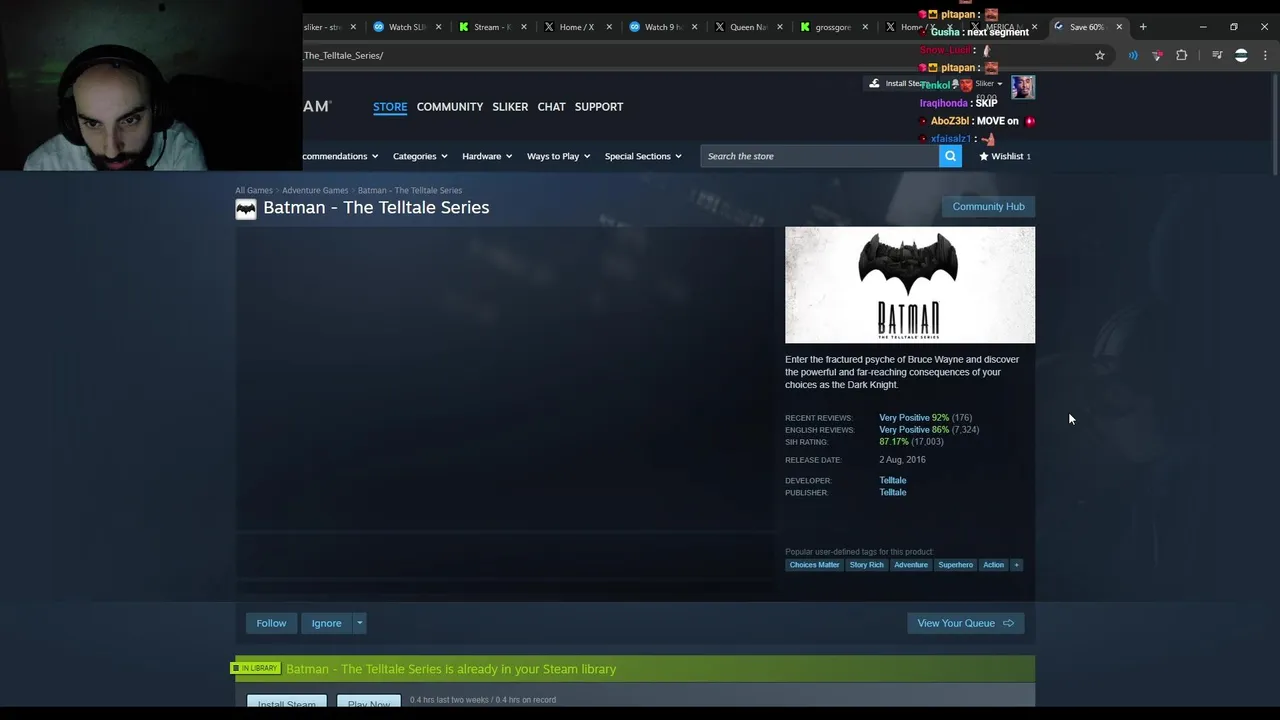
Task: Open the STORE menu
Action: pos(390,106)
